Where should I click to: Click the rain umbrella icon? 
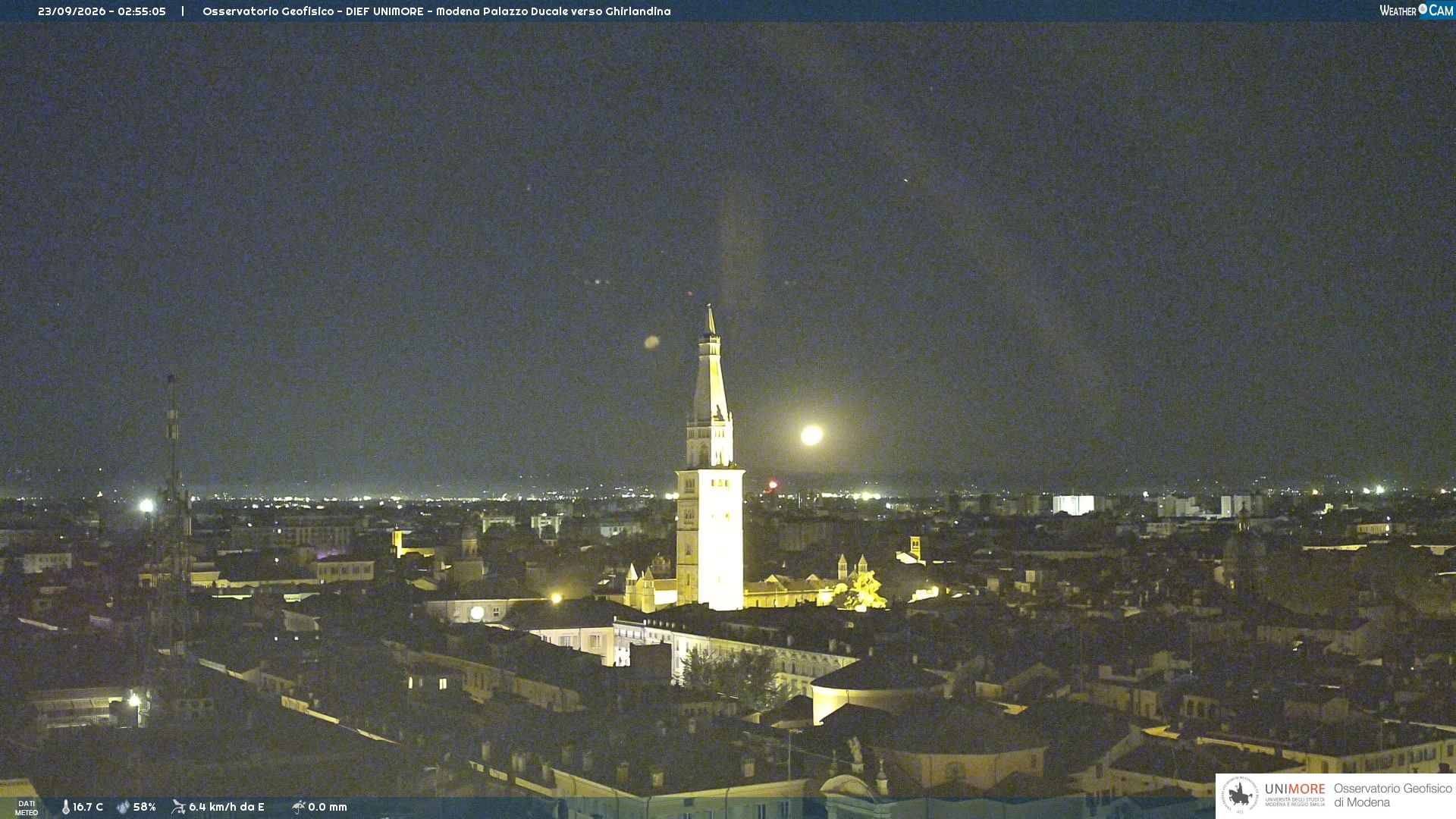(x=298, y=807)
